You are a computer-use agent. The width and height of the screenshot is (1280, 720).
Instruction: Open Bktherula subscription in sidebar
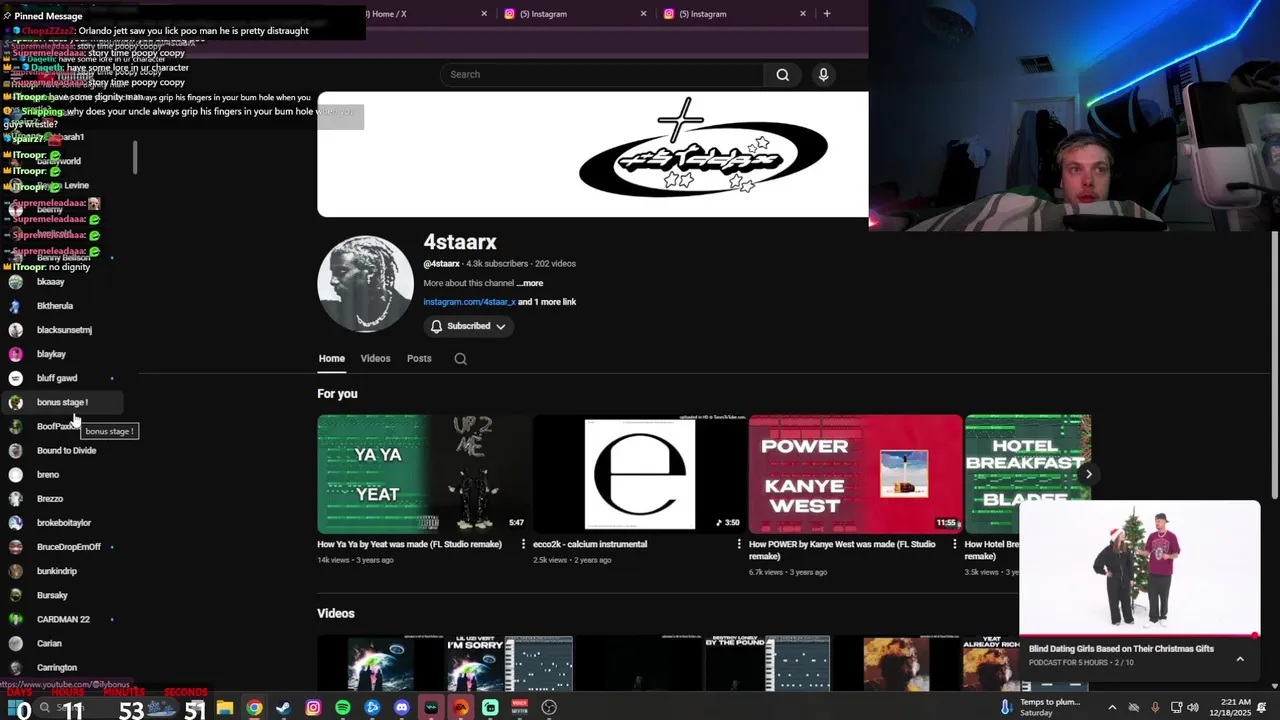62,306
